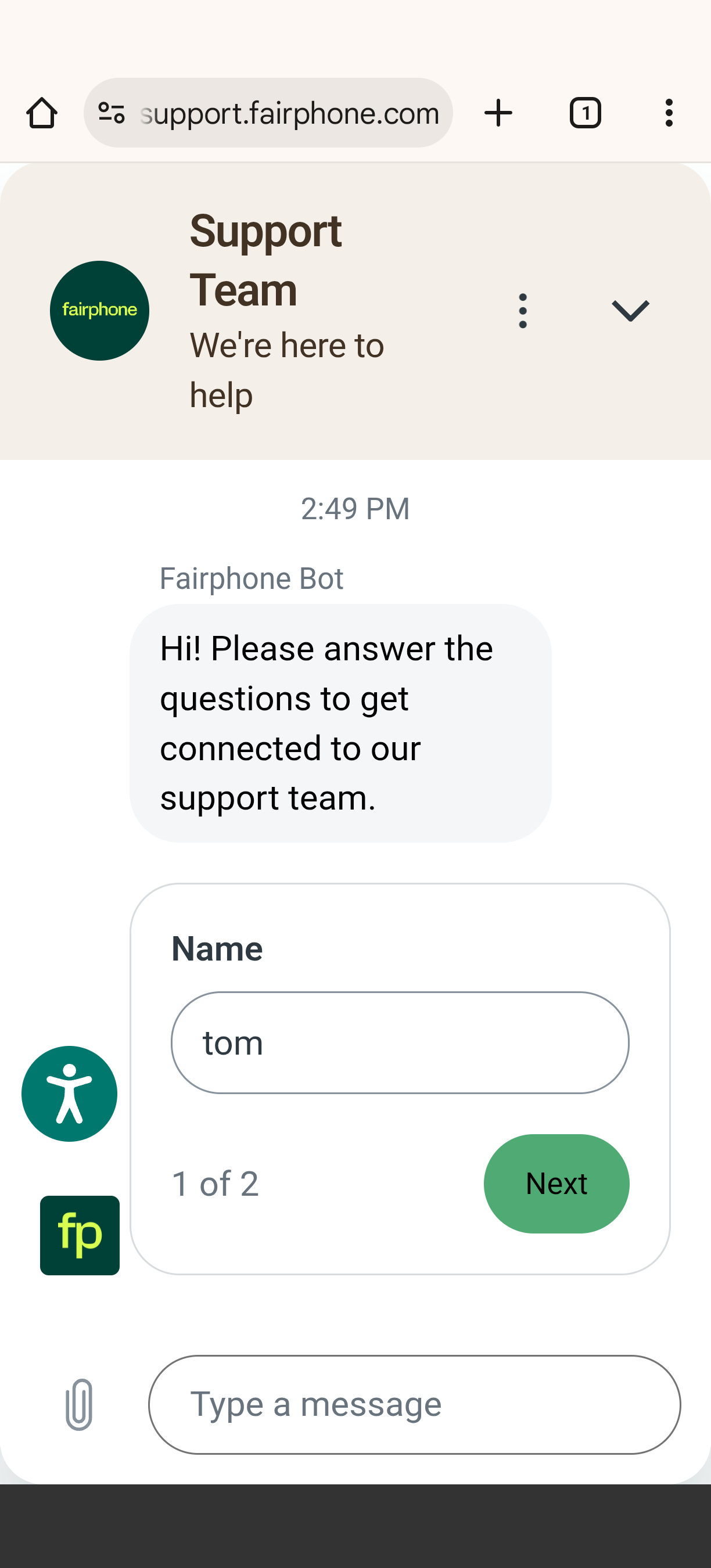Screen dimensions: 711x1568
Task: Open the tab switcher showing 1 tab
Action: (x=585, y=113)
